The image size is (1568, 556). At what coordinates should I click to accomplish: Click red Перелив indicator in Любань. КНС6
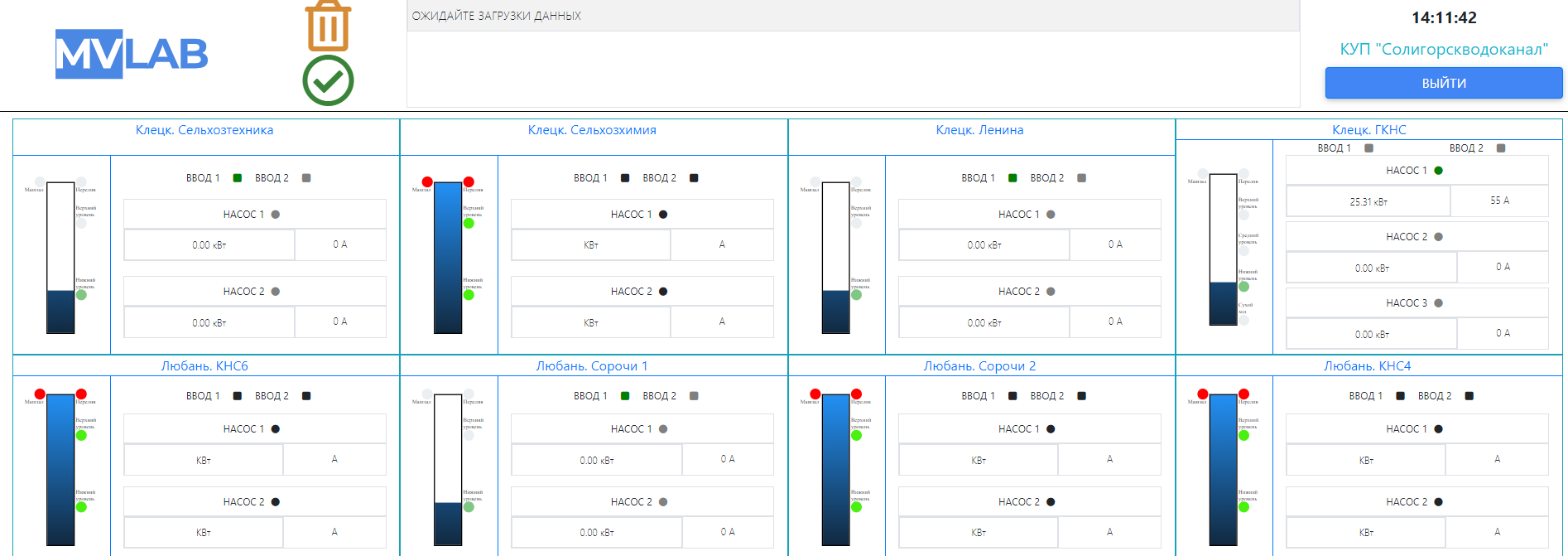[81, 394]
